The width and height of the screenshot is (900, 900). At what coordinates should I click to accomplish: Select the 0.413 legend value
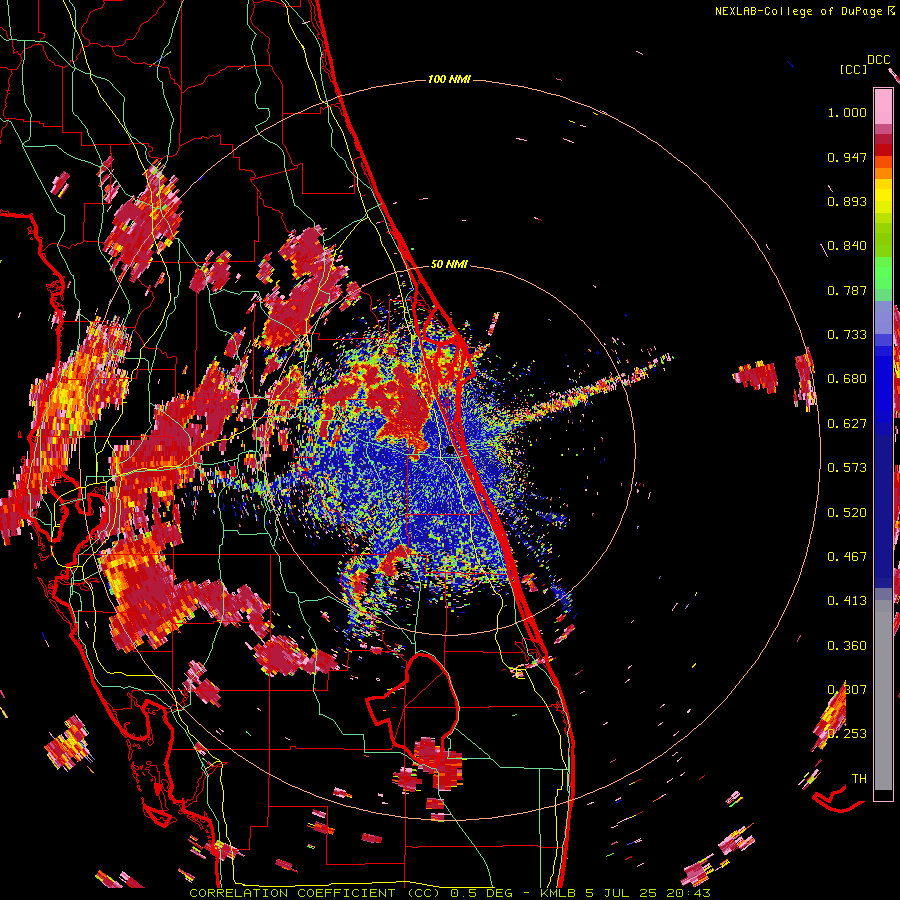[847, 601]
